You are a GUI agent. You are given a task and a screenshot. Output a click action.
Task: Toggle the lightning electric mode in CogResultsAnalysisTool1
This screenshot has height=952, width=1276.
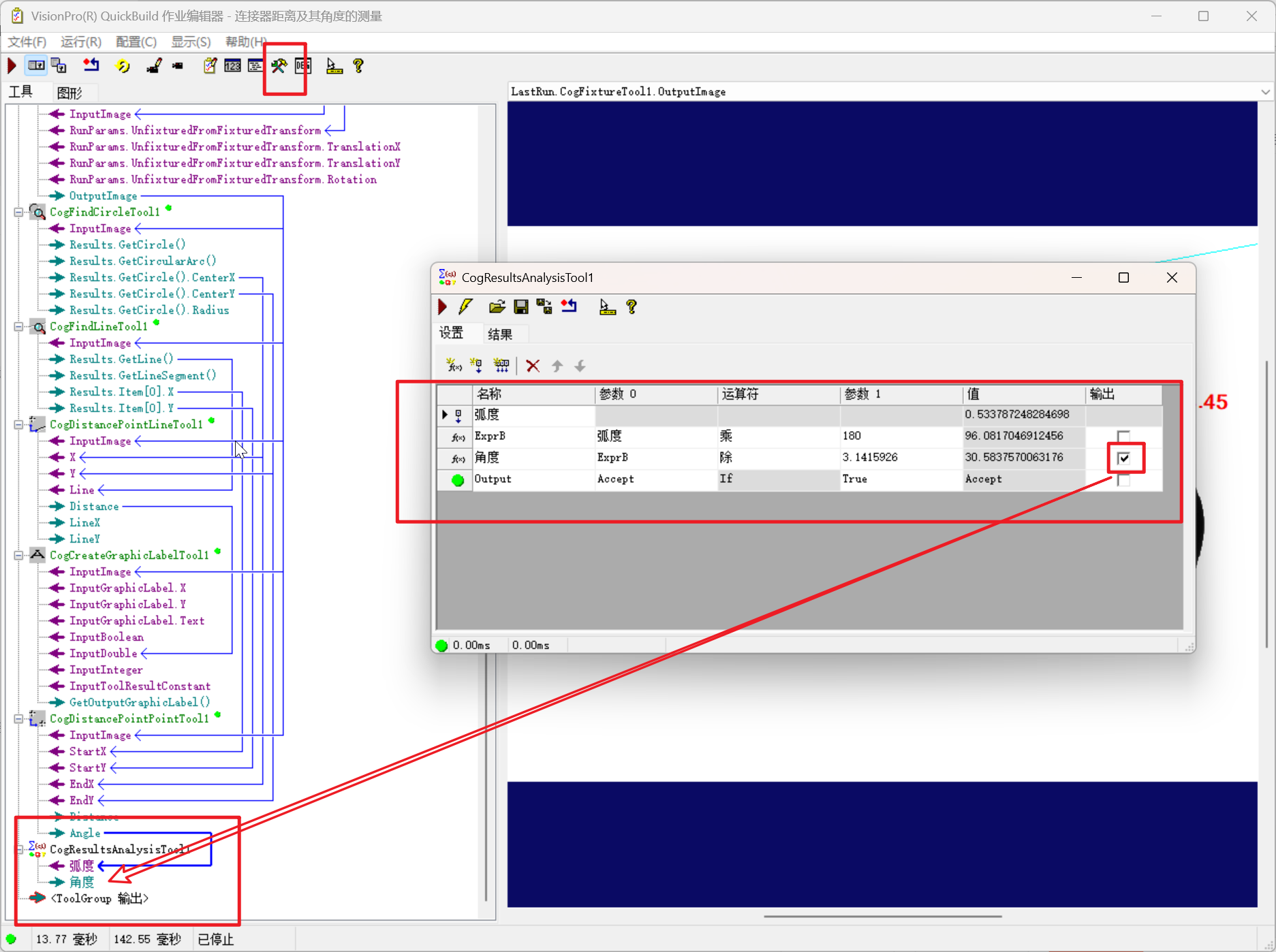pos(465,307)
